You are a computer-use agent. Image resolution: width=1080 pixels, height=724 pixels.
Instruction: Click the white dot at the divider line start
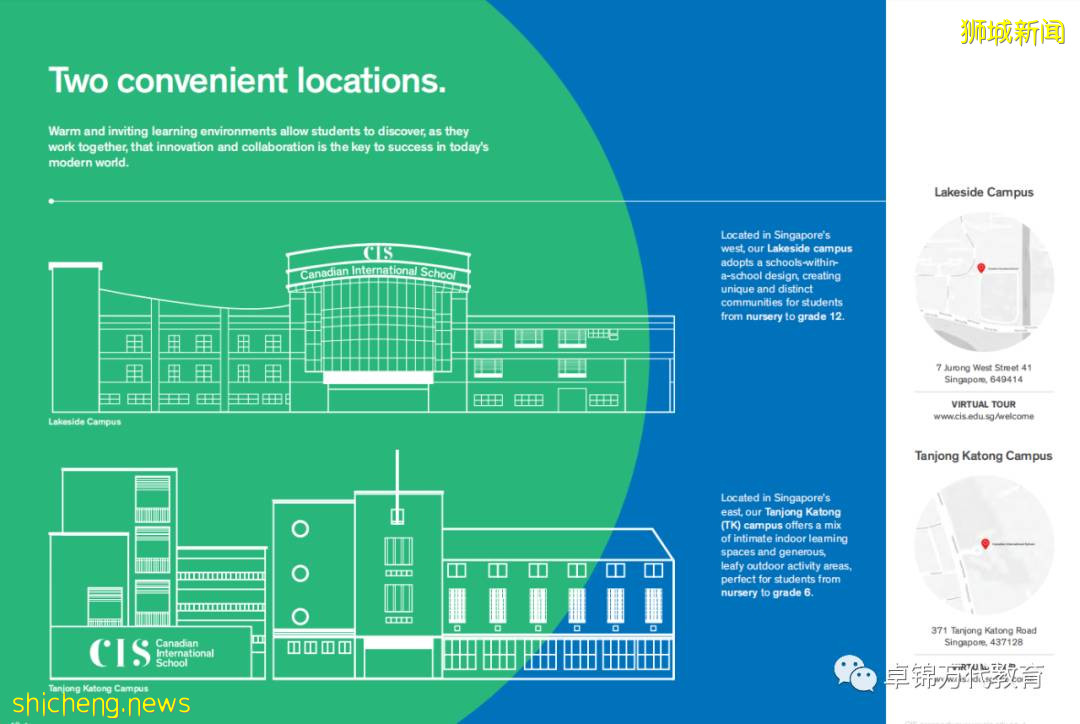click(x=51, y=201)
